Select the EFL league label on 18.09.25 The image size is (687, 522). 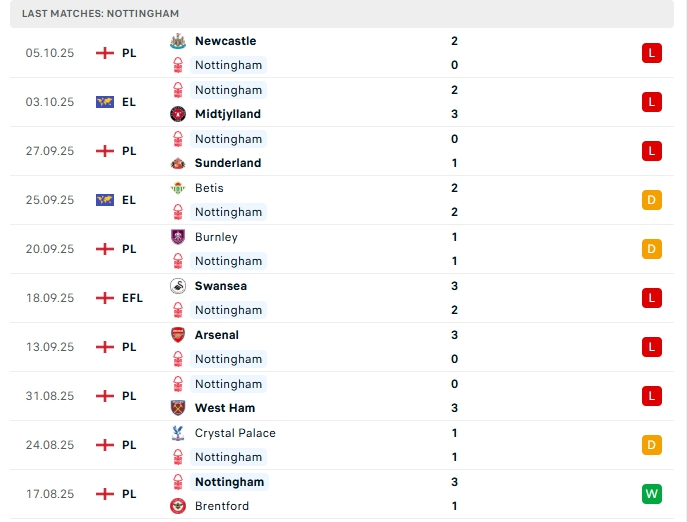(x=132, y=298)
